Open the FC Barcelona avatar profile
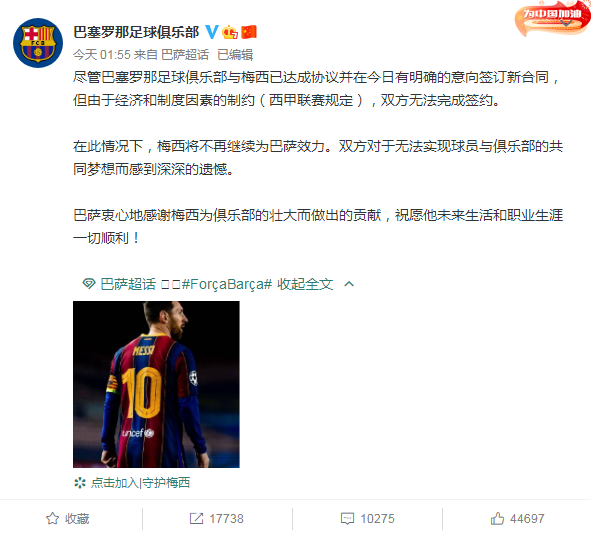The image size is (591, 536). (x=38, y=43)
